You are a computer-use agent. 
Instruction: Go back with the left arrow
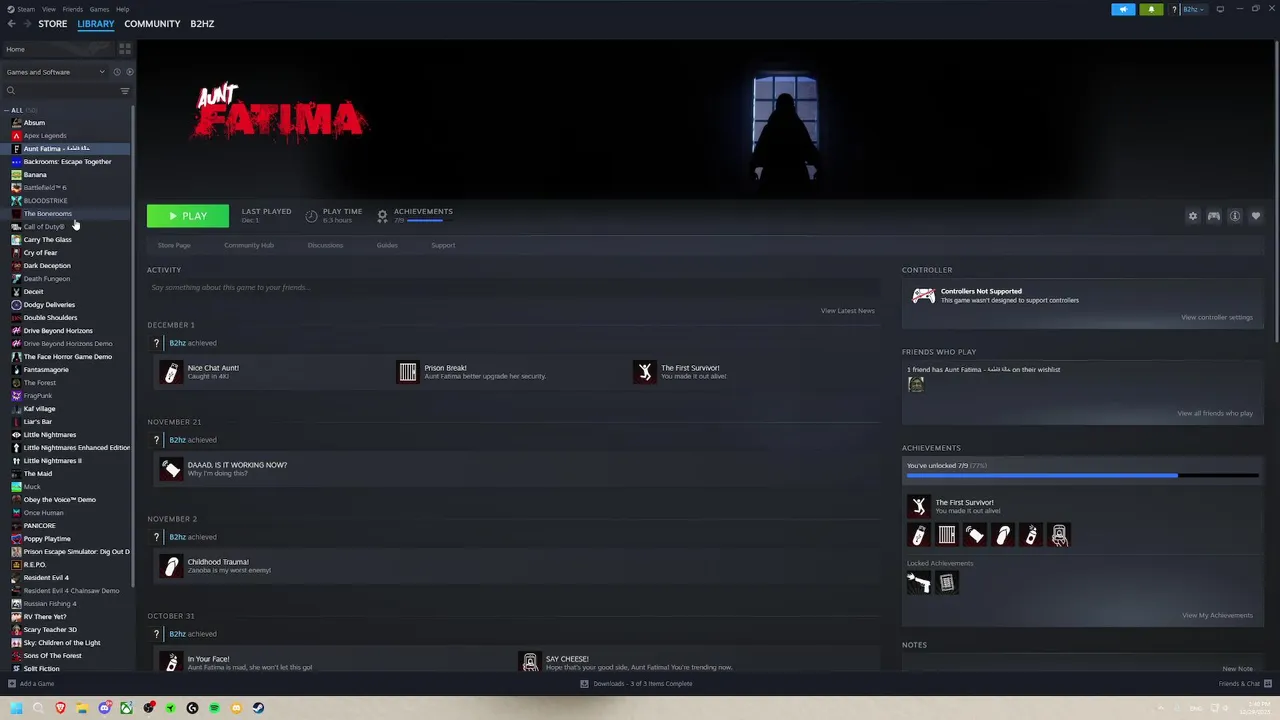click(x=12, y=24)
